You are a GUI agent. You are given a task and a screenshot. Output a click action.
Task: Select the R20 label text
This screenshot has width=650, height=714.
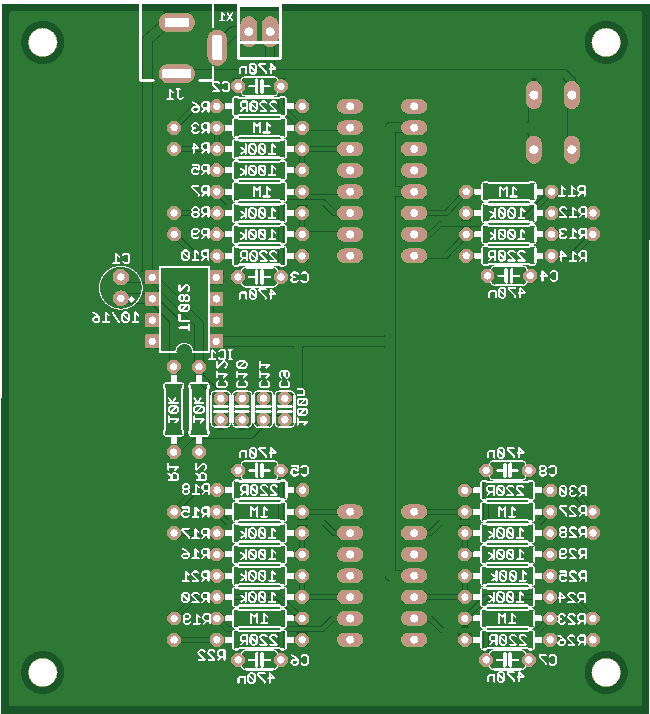pos(195,597)
